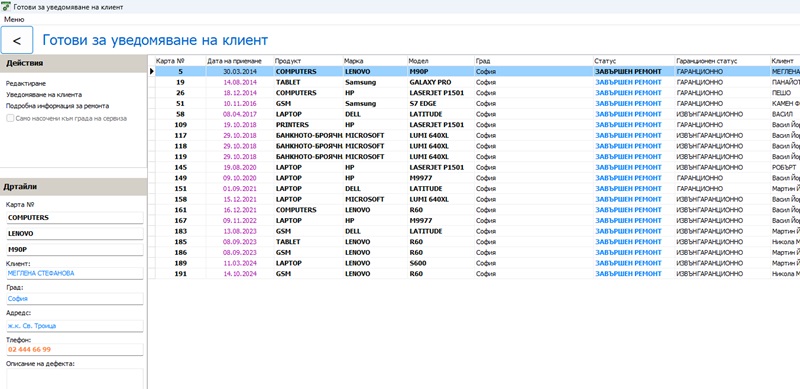The height and width of the screenshot is (389, 800).
Task: Click the Гаранционен статус column header
Action: click(722, 61)
